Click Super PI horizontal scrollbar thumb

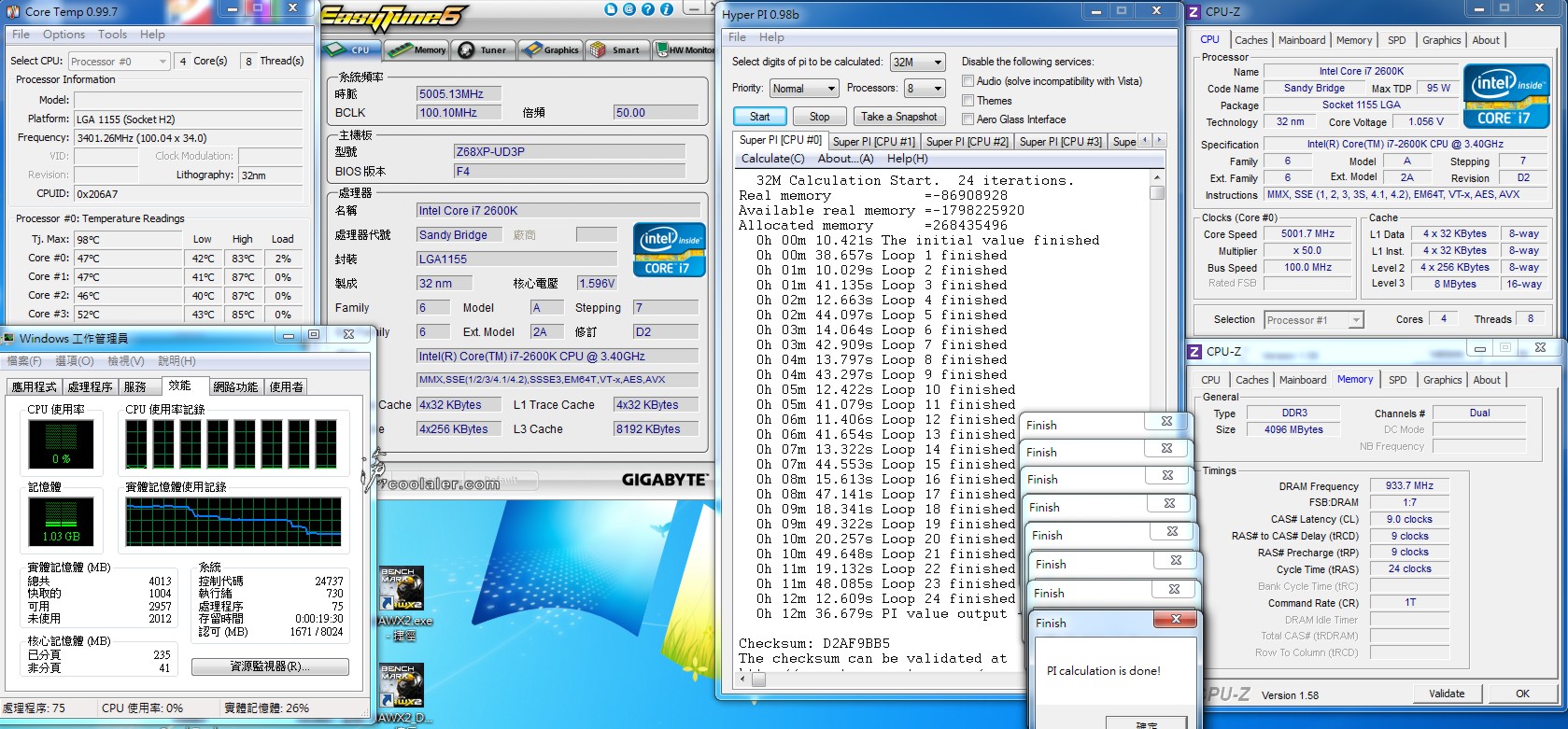[758, 680]
